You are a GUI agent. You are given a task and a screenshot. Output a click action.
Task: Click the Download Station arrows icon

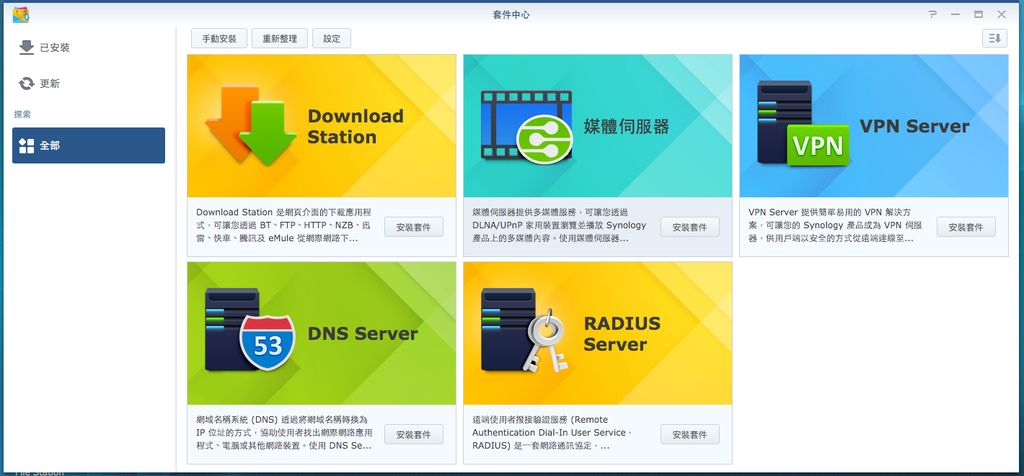pyautogui.click(x=251, y=125)
